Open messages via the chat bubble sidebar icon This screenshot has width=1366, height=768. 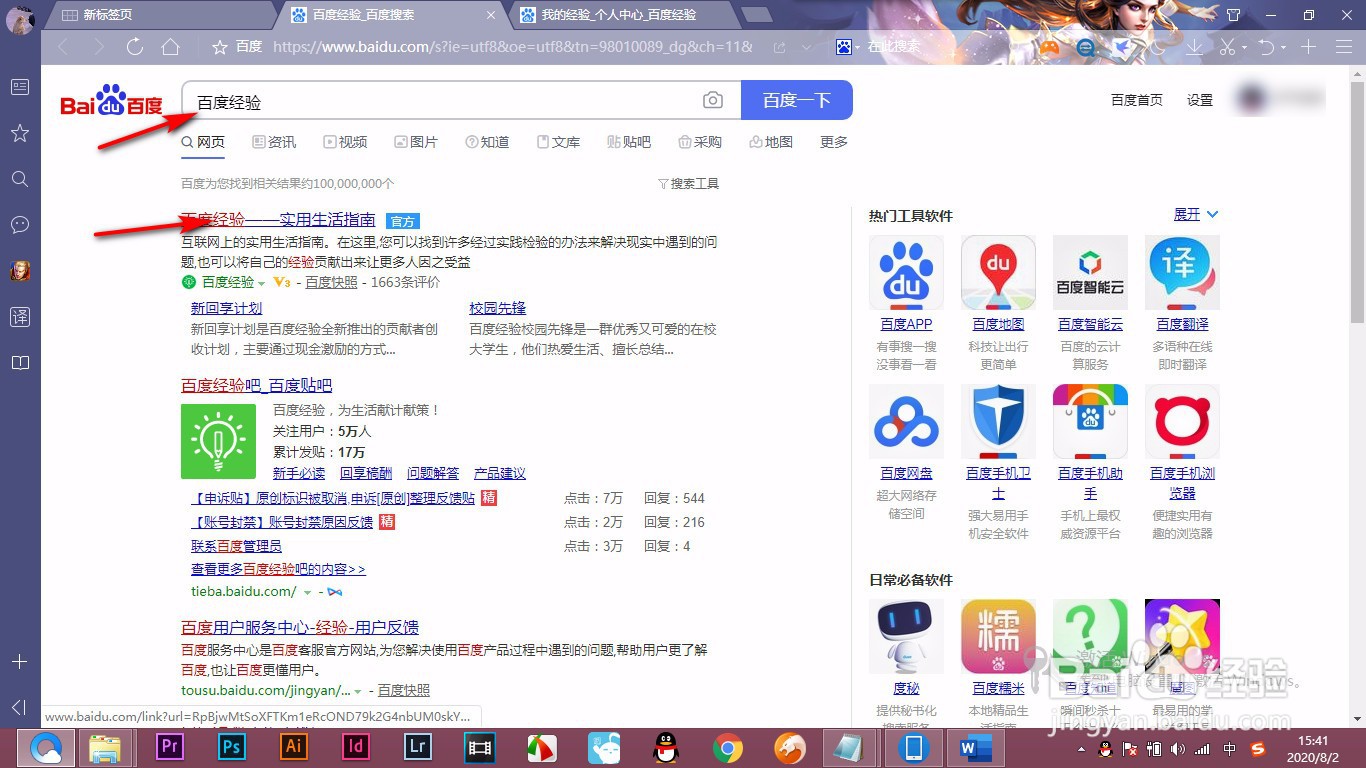[19, 225]
